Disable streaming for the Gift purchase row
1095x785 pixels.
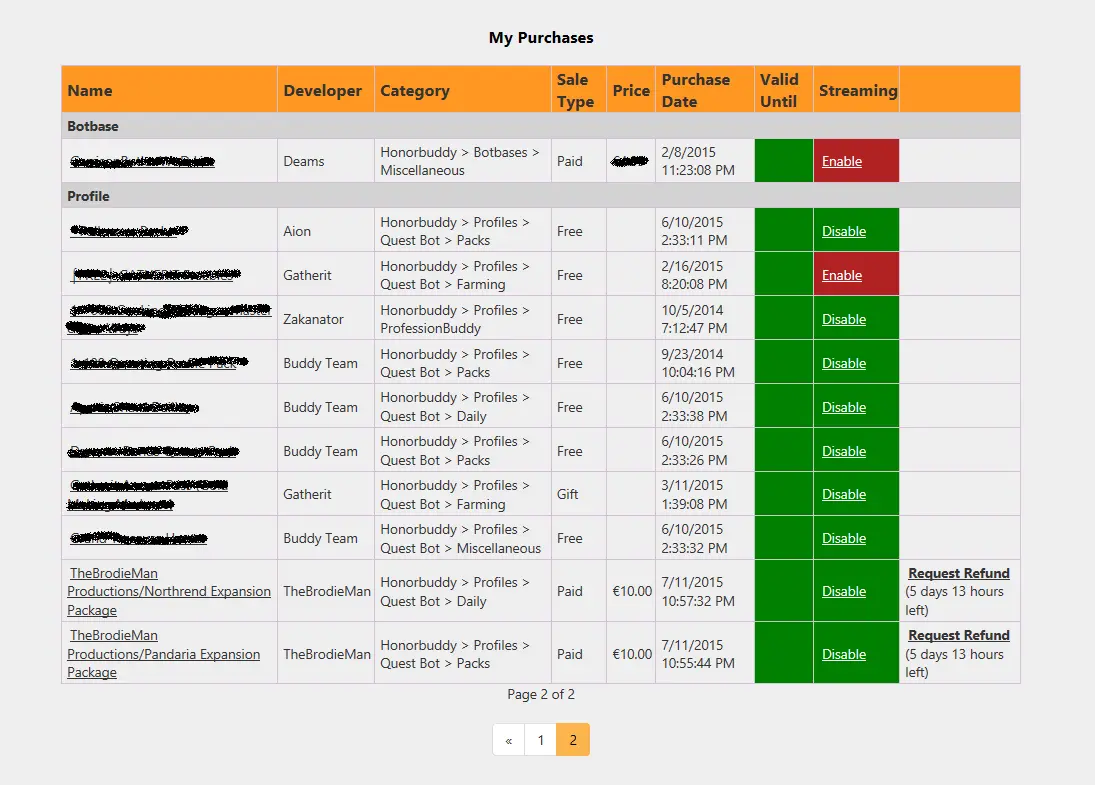coord(844,494)
